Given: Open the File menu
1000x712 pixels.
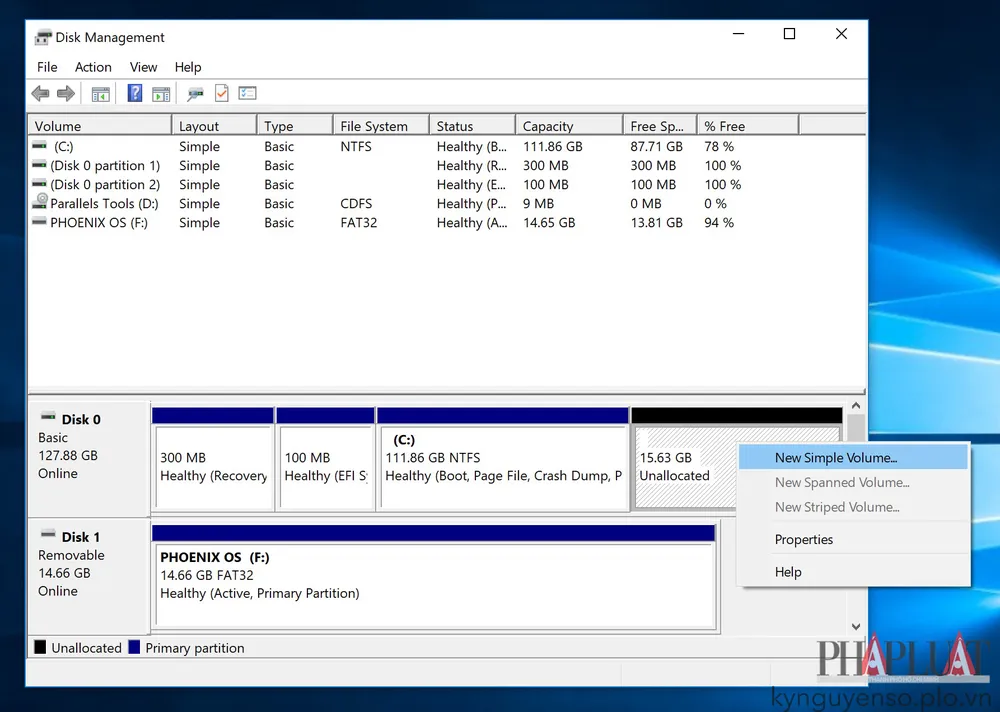Looking at the screenshot, I should click(47, 67).
